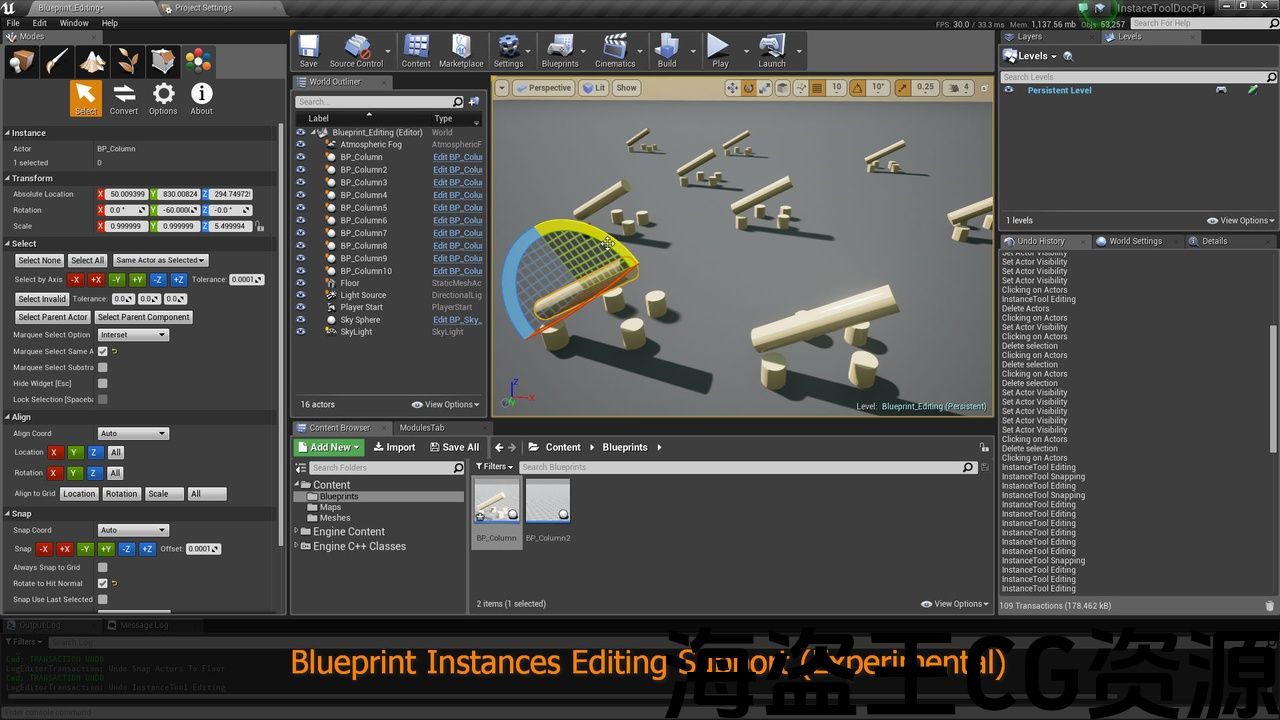The height and width of the screenshot is (720, 1280).
Task: Toggle the Always Snap to Grid checkbox
Action: 102,567
